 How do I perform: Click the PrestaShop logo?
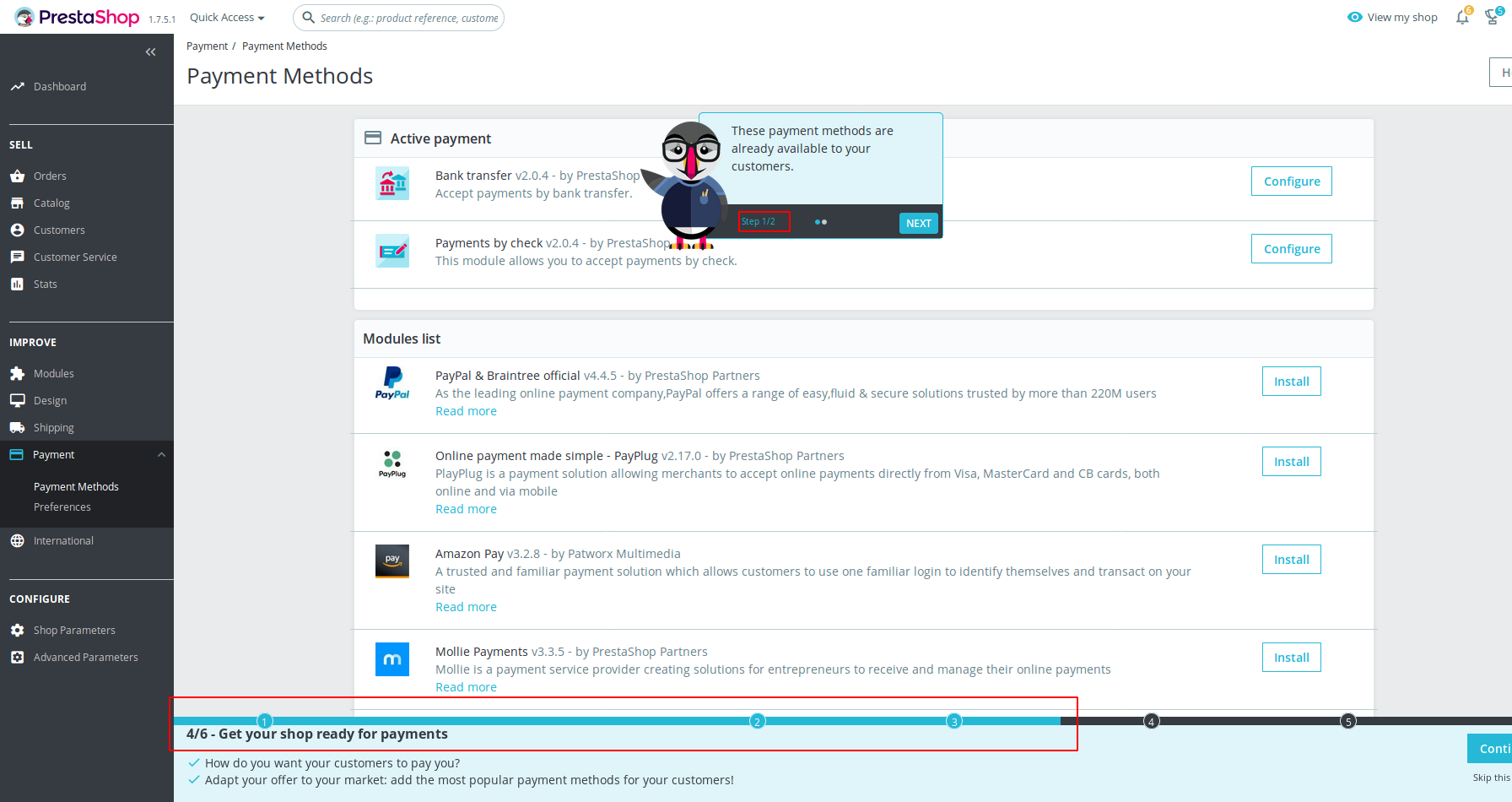click(77, 17)
